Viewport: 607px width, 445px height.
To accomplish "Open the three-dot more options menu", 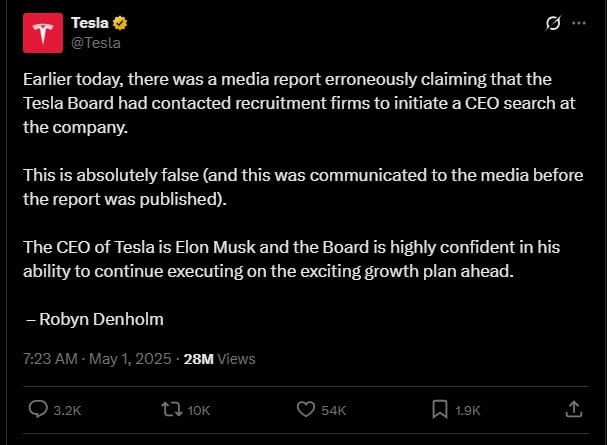I will [x=579, y=23].
